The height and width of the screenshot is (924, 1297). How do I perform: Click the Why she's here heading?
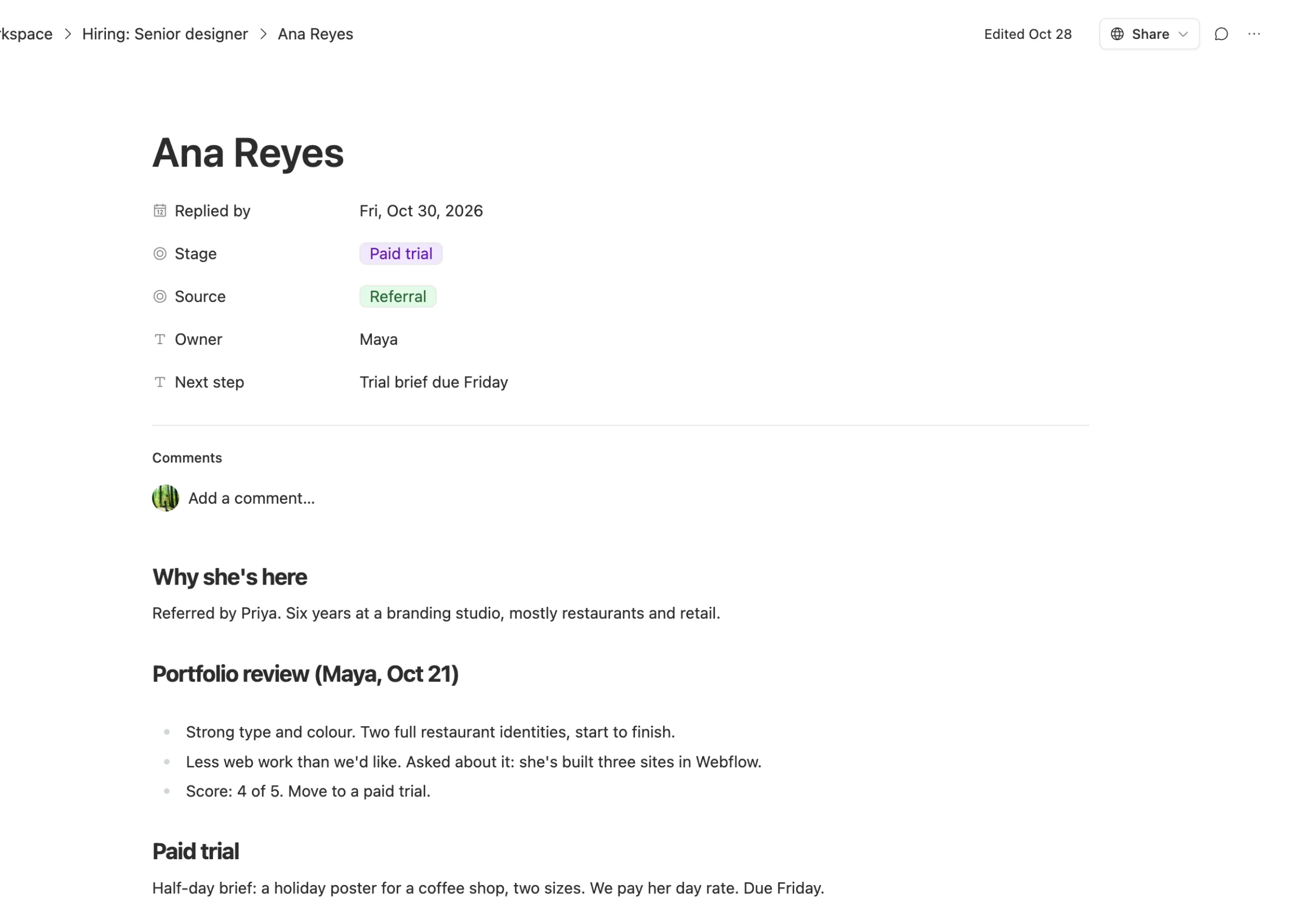coord(230,578)
